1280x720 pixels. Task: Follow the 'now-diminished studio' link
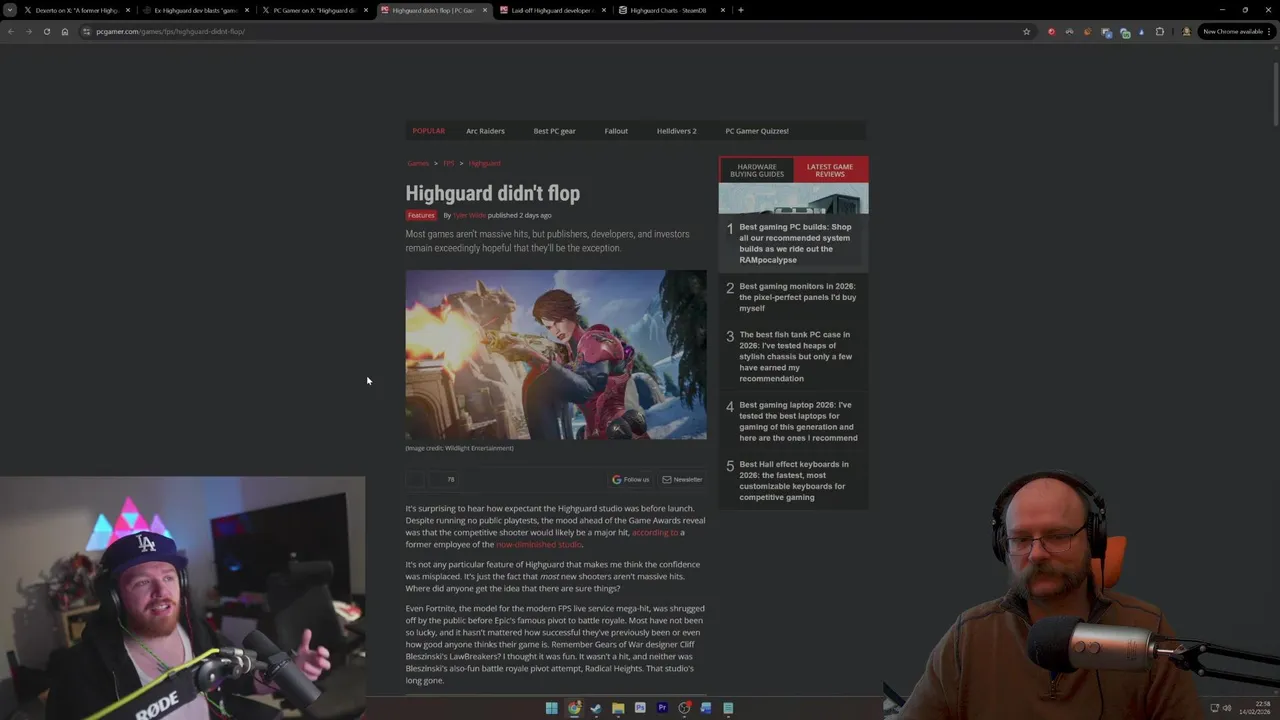pyautogui.click(x=539, y=544)
